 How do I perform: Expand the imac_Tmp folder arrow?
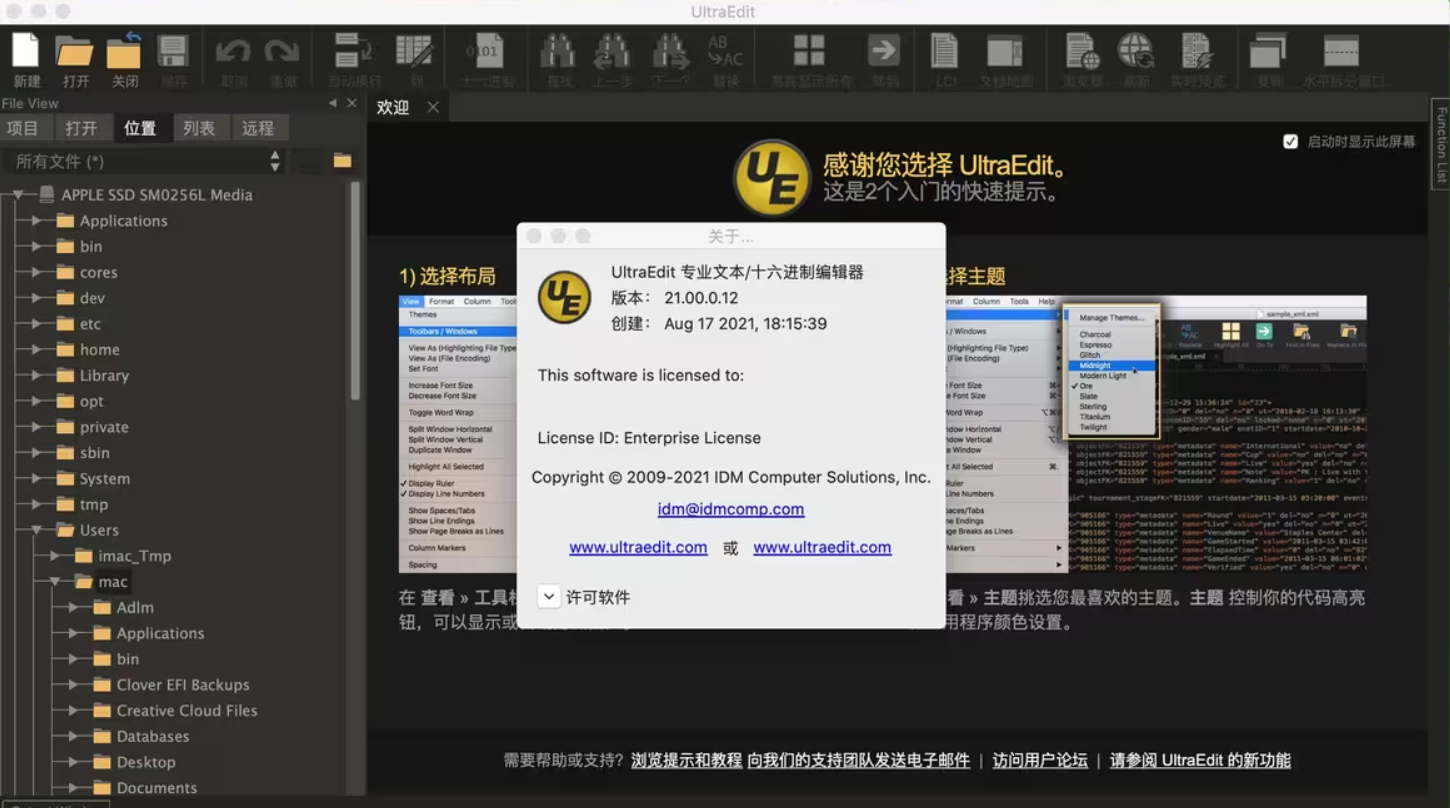55,556
